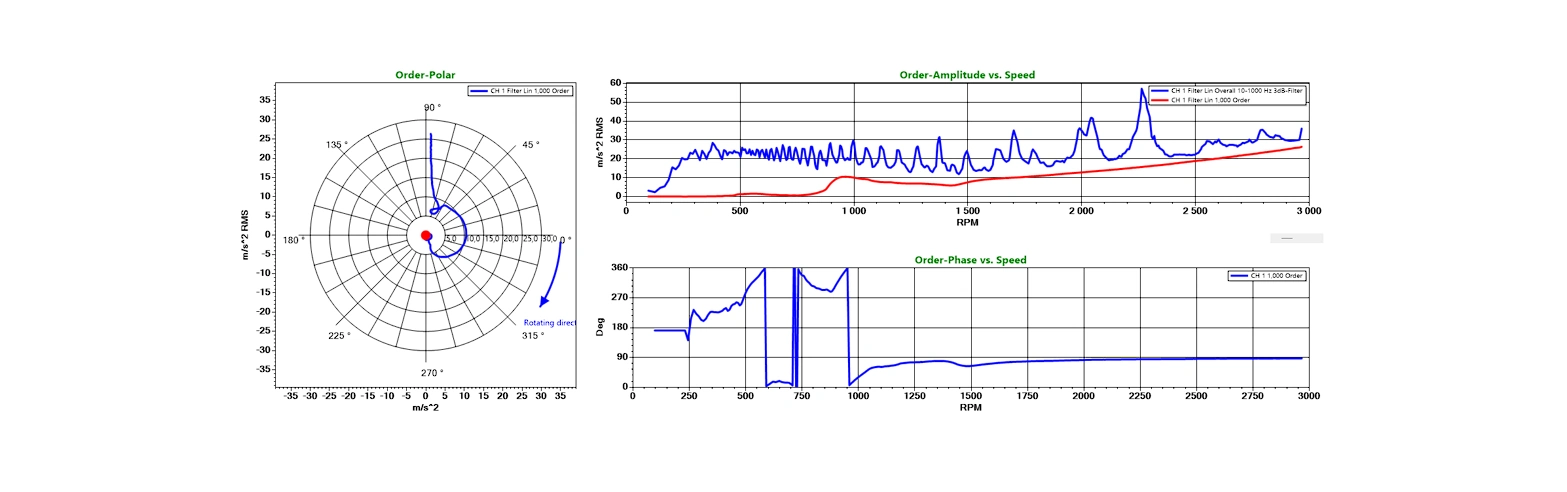
Task: Click the "Order-Phase vs. Speed" chart title
Action: [x=970, y=260]
